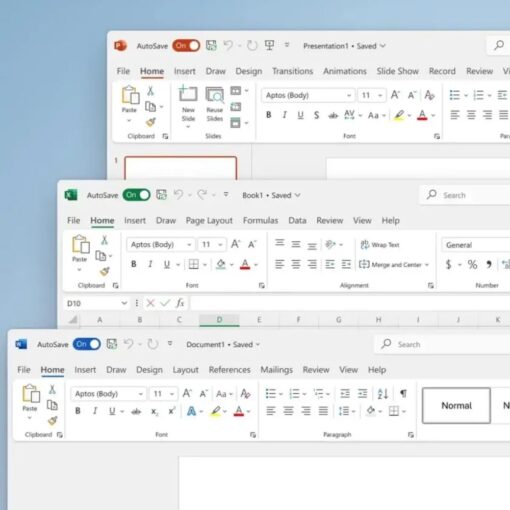Cancel the formula bar entry in Excel

(150, 303)
